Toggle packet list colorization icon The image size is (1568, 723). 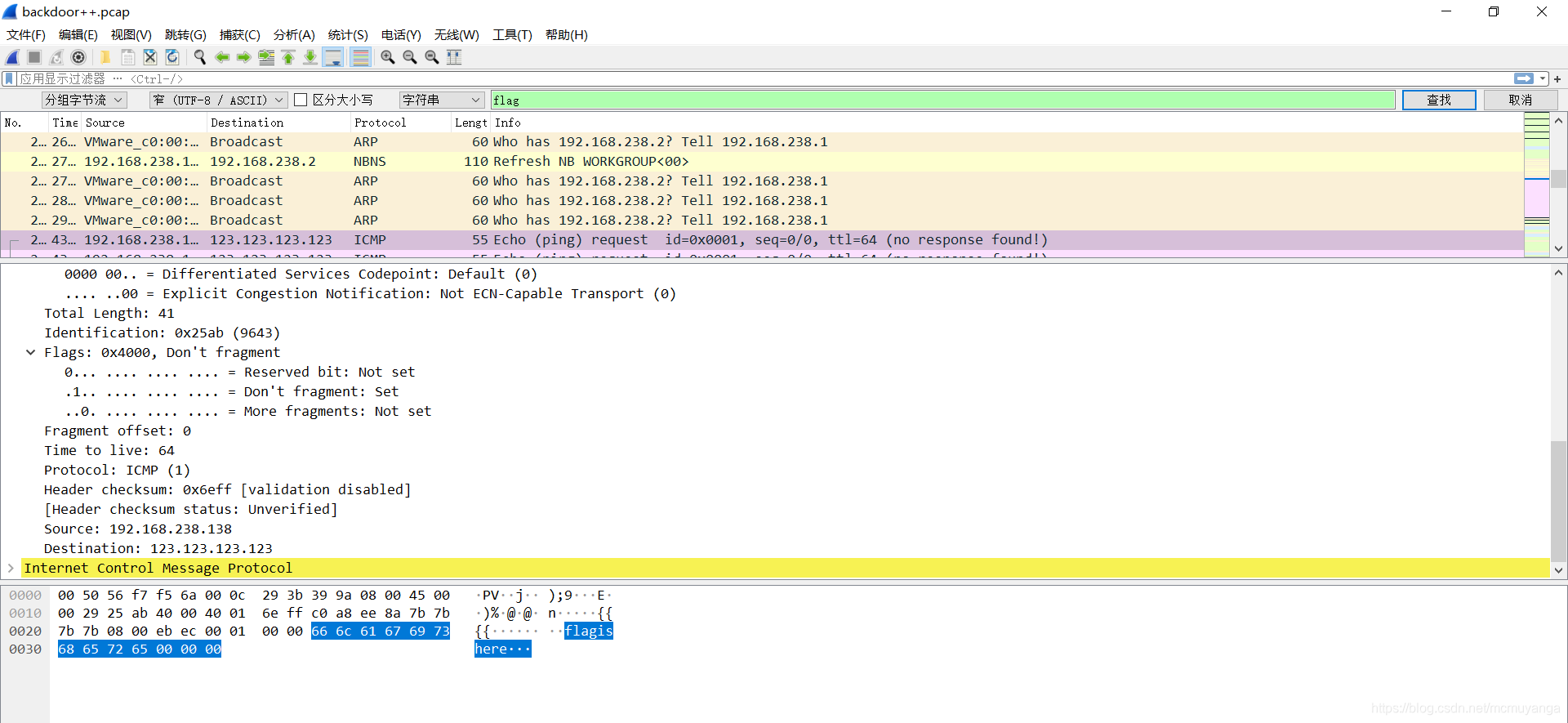360,57
